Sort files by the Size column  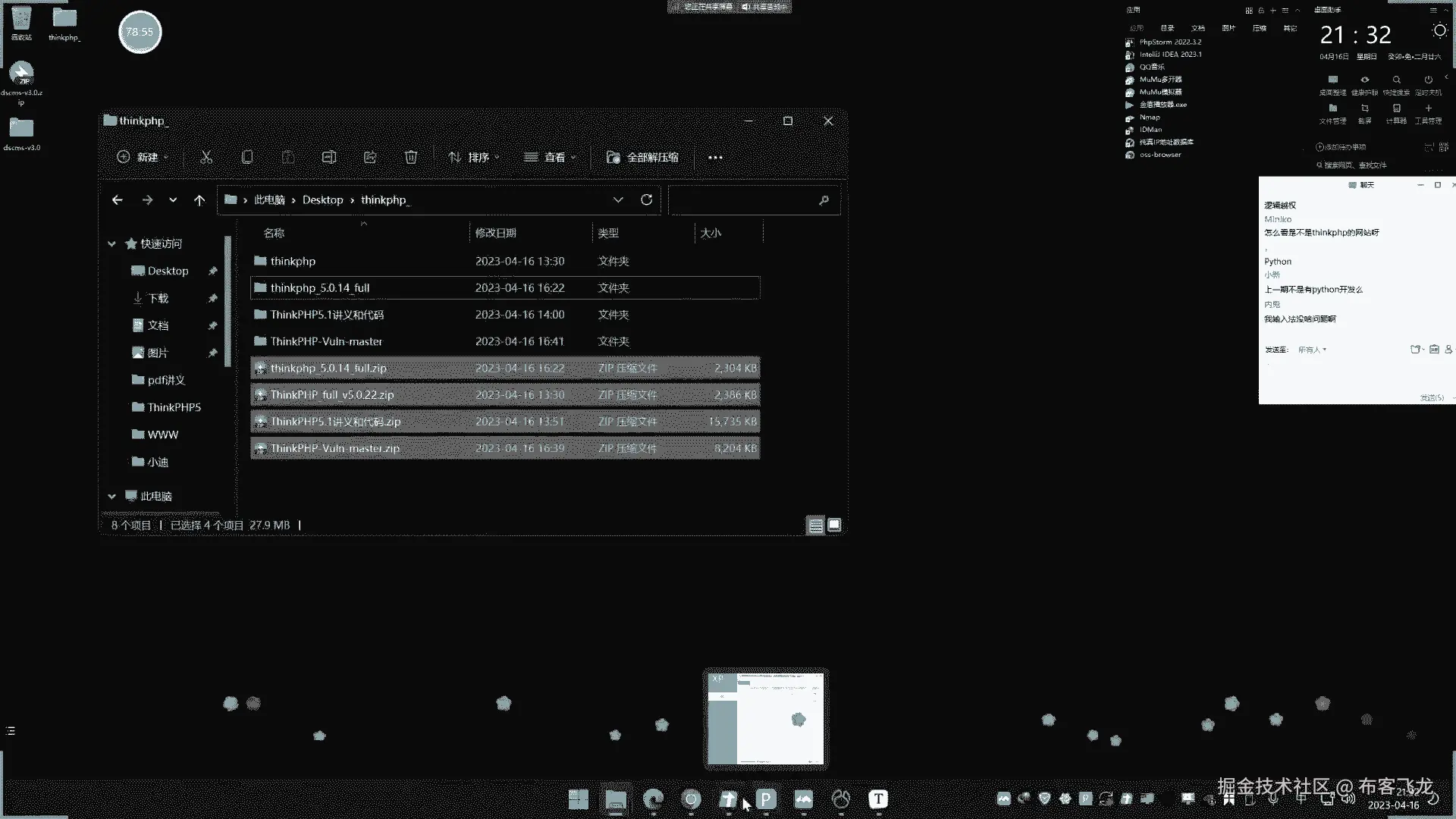pyautogui.click(x=711, y=233)
